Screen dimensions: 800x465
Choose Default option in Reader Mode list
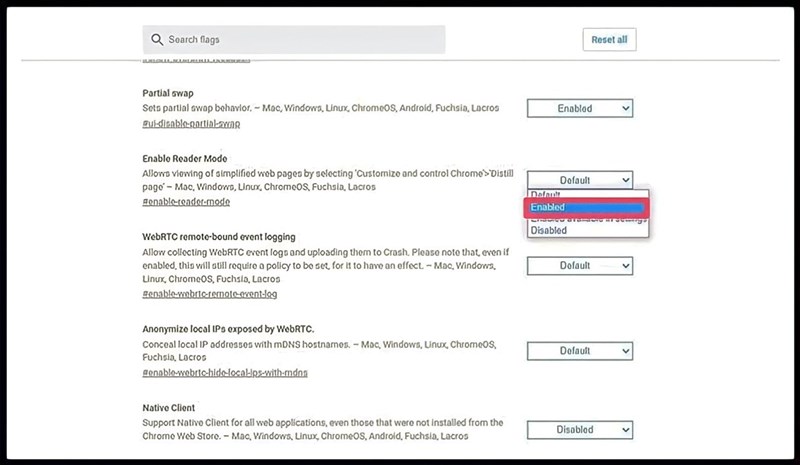tap(588, 194)
